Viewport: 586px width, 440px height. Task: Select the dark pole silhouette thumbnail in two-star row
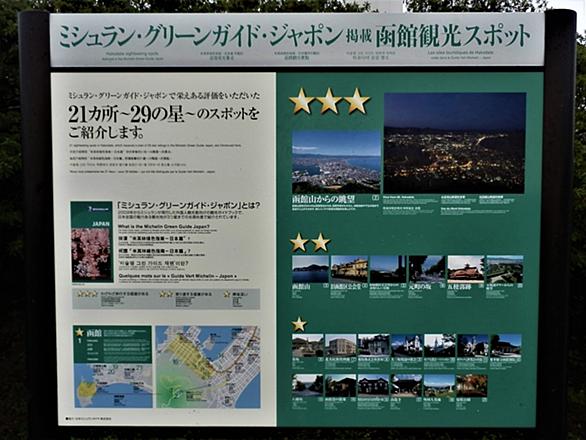(388, 269)
